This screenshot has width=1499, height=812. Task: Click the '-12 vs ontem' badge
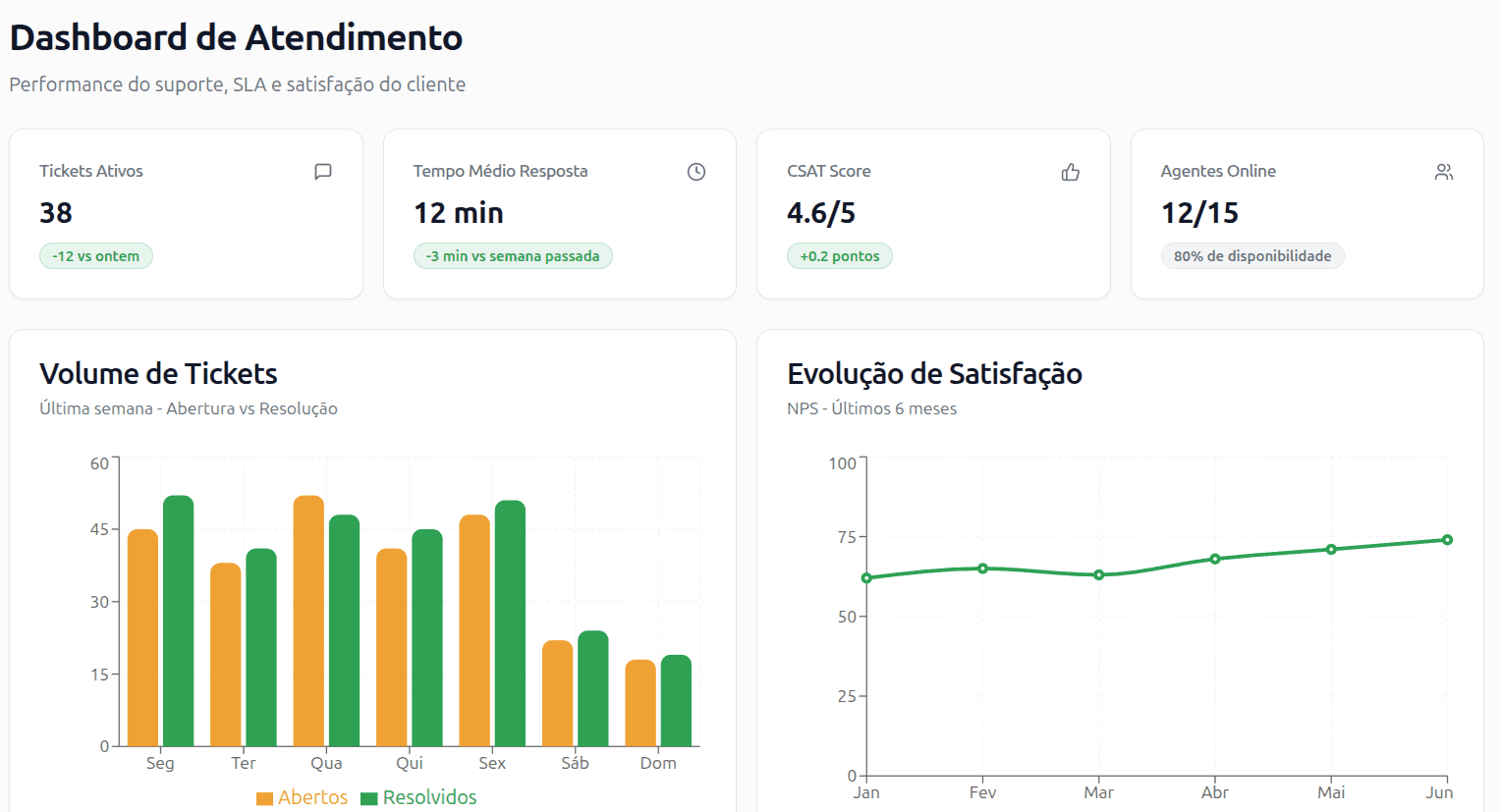[x=95, y=255]
